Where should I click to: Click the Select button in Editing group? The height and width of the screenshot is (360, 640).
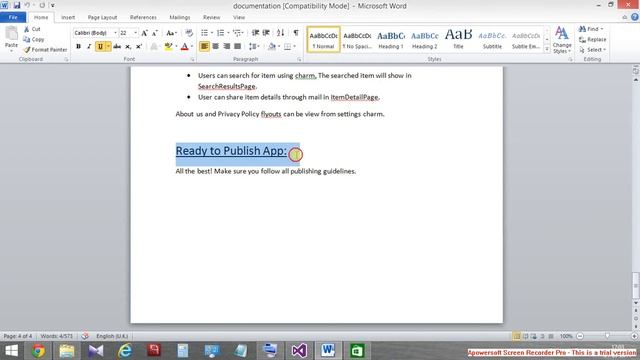(593, 49)
